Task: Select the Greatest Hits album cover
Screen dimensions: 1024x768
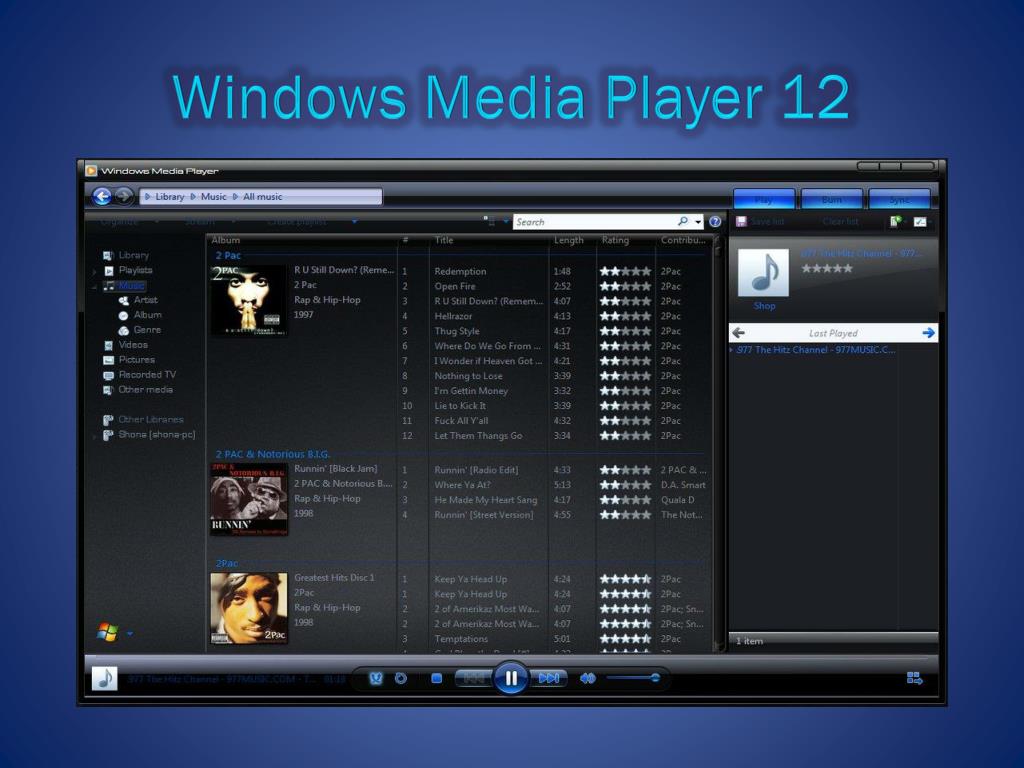Action: (249, 608)
